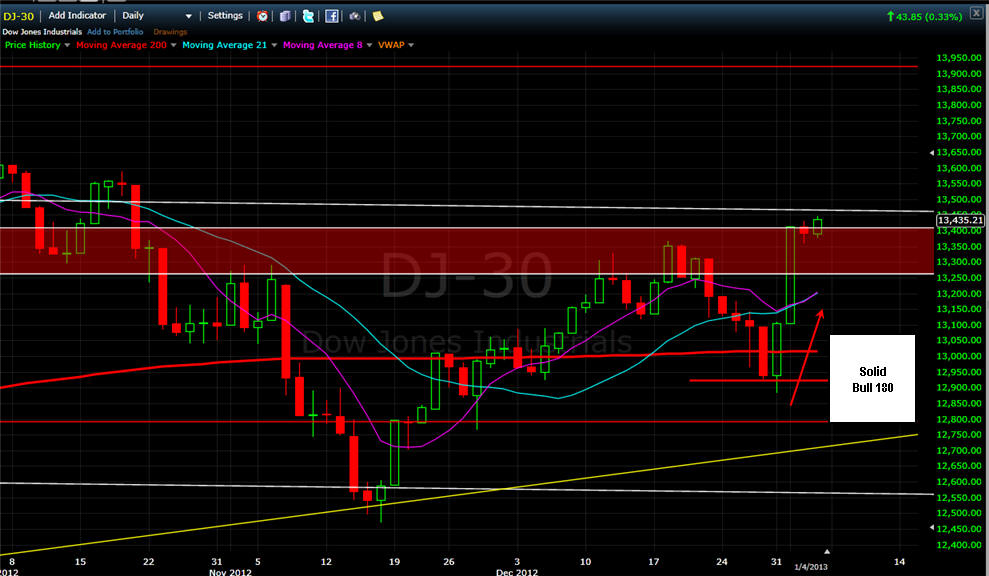Expand the Moving Average 200 dropdown arrow
989x576 pixels.
tap(173, 45)
